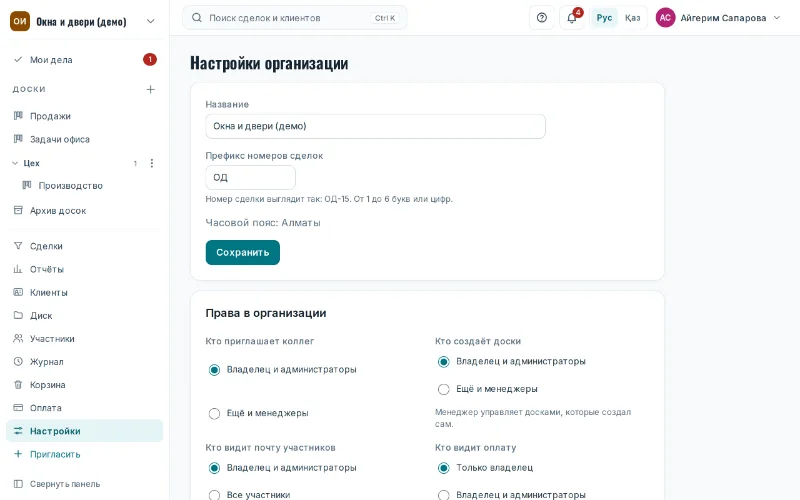The height and width of the screenshot is (500, 800).
Task: Click the Задачи офиса board icon
Action: [18, 139]
